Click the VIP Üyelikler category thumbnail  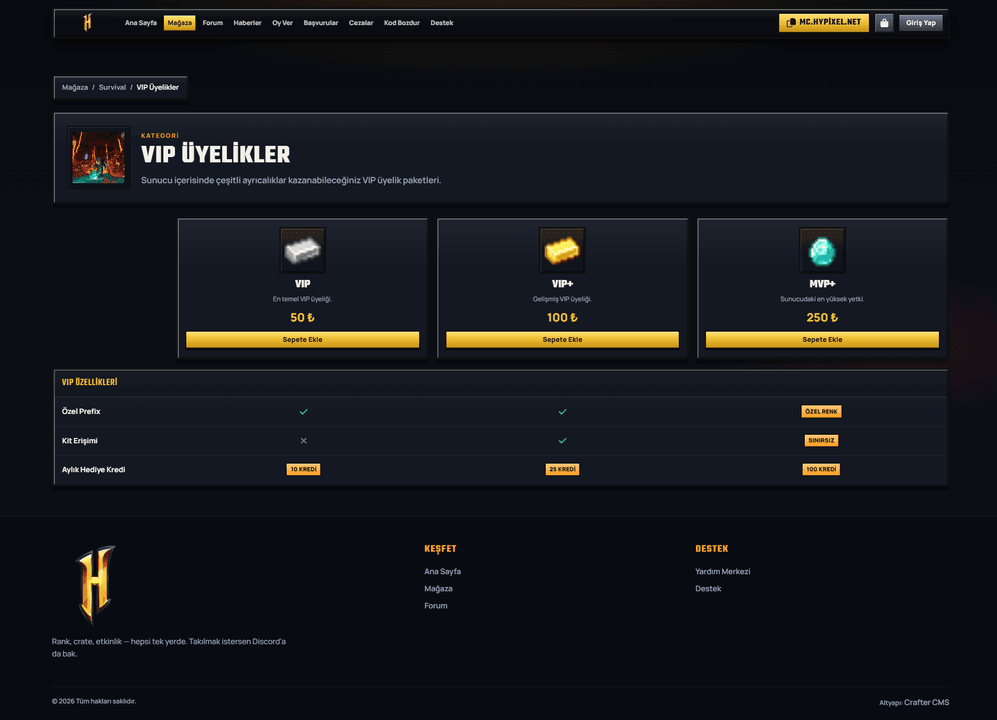click(99, 158)
